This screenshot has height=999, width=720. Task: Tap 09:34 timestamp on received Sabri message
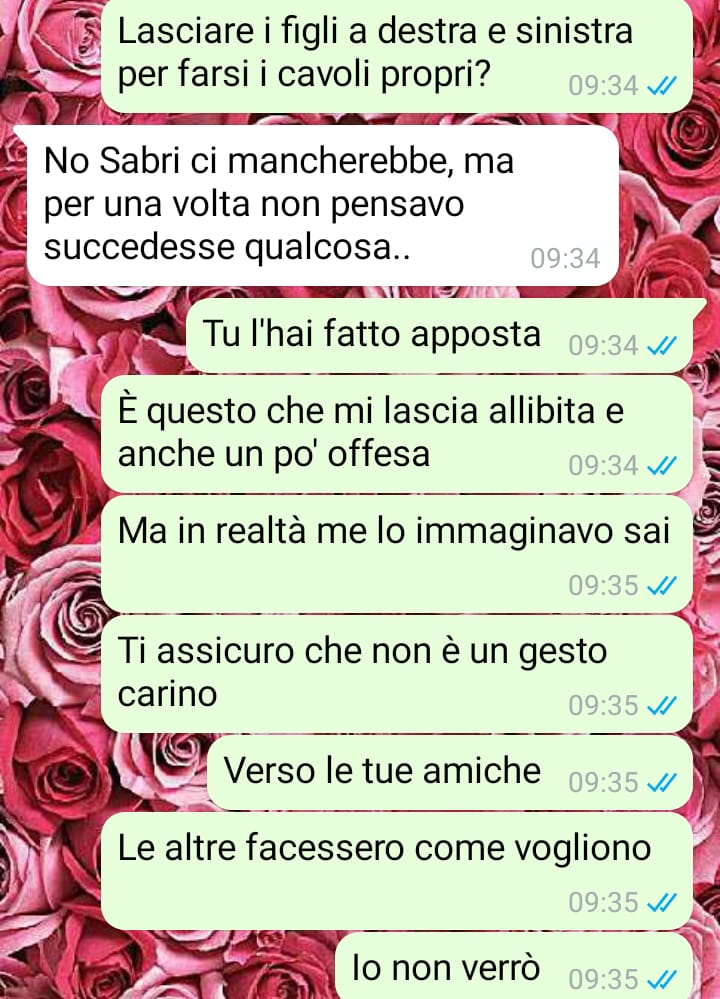[565, 259]
